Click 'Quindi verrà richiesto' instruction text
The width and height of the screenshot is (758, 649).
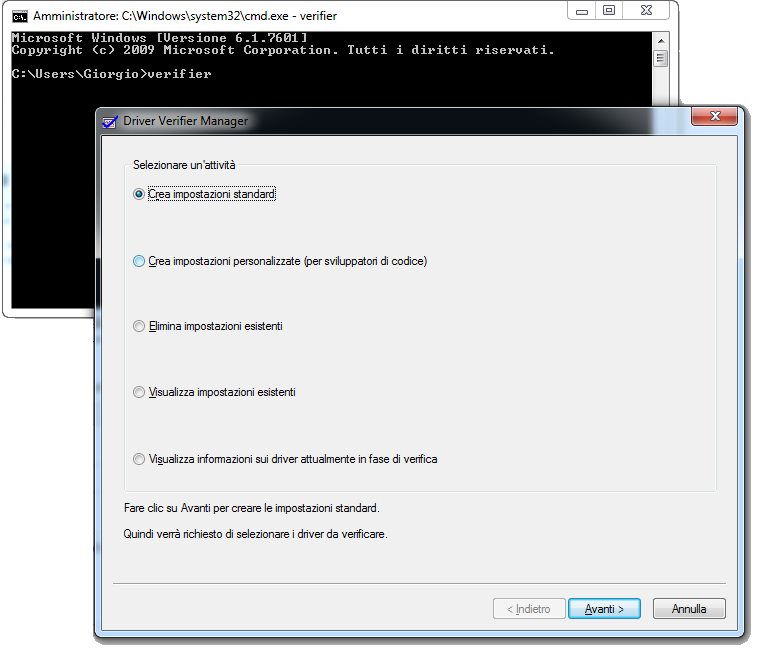coord(255,534)
